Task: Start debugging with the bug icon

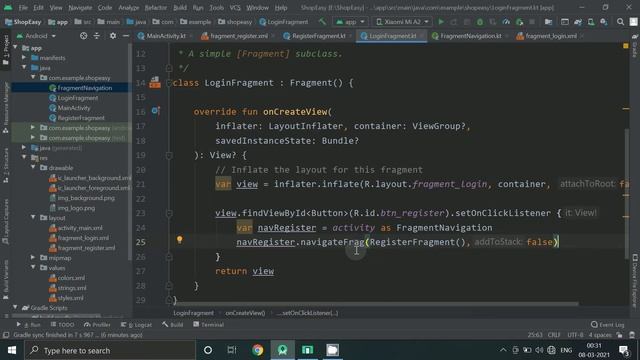Action: click(480, 22)
